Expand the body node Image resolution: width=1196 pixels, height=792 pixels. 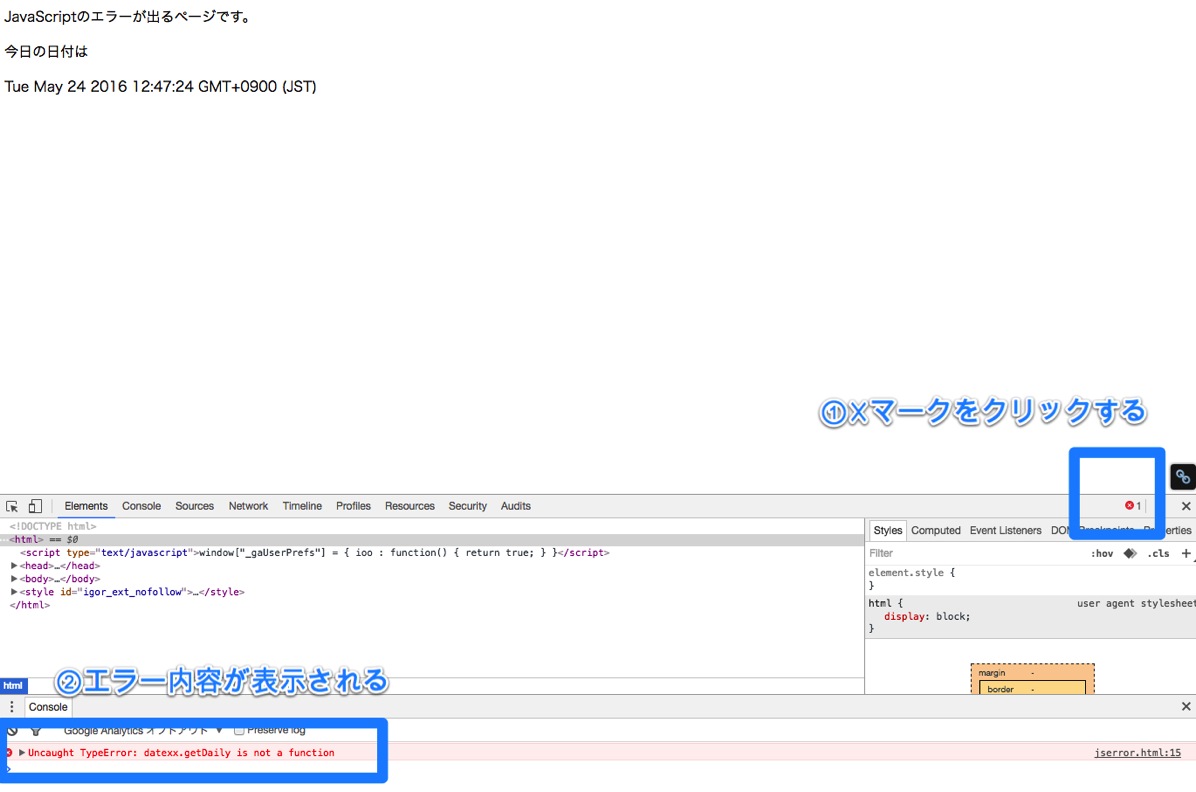(x=14, y=579)
